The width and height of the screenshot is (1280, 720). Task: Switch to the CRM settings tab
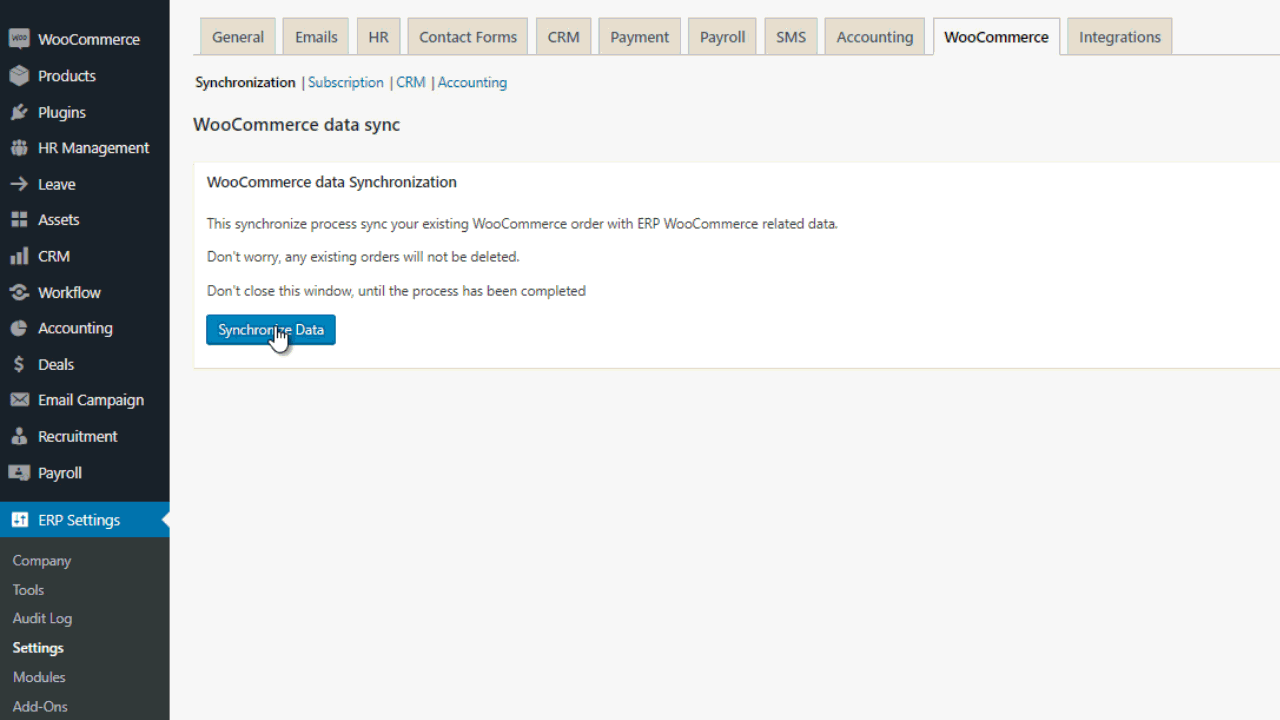(564, 37)
